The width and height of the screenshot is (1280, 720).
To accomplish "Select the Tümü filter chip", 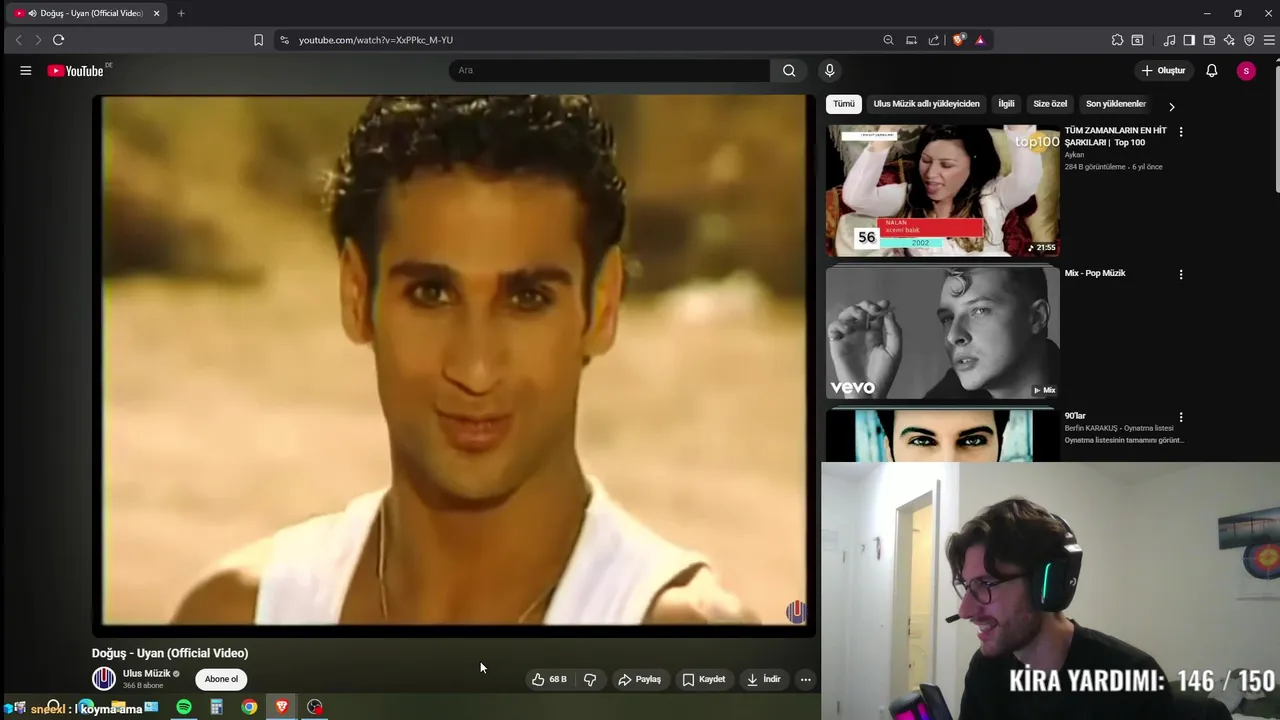I will pyautogui.click(x=844, y=104).
